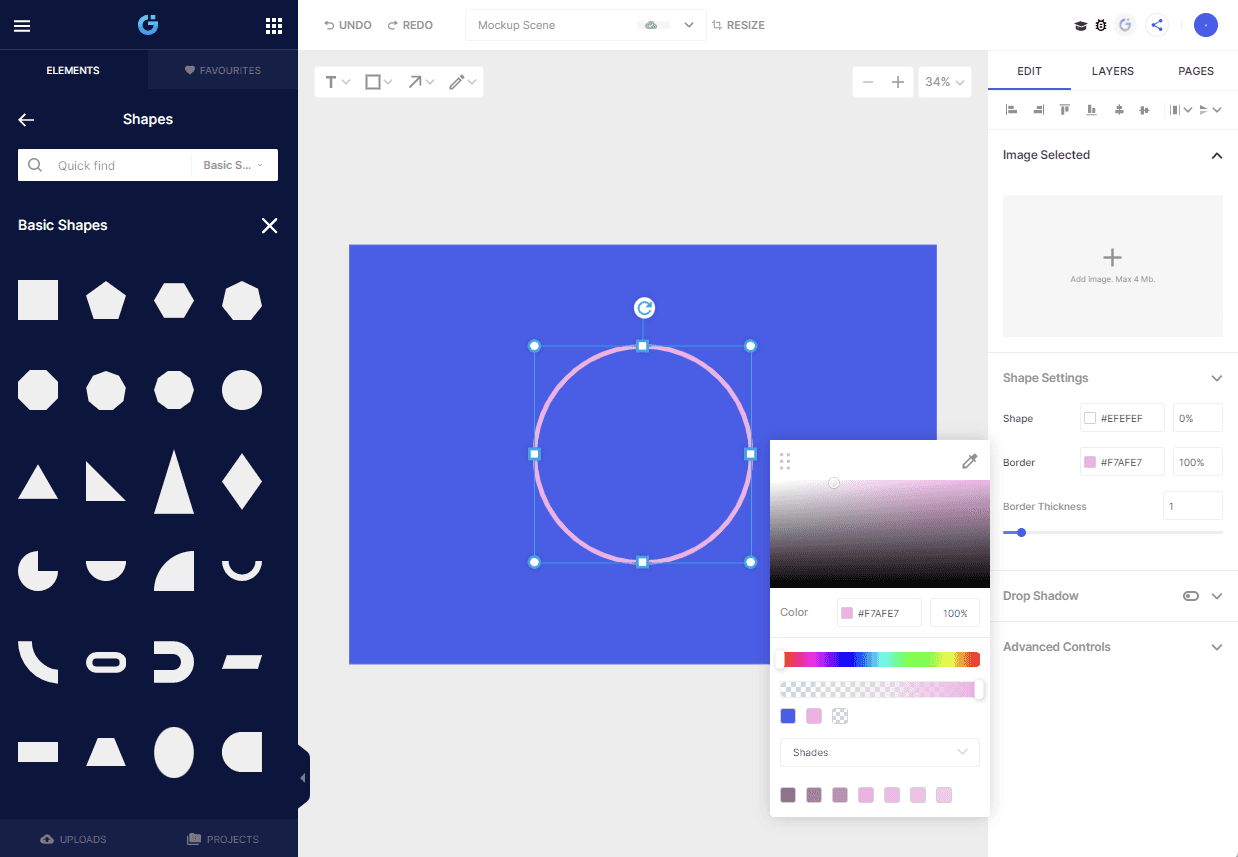The height and width of the screenshot is (857, 1238).
Task: Open the FAVOURITES tab
Action: tap(223, 70)
